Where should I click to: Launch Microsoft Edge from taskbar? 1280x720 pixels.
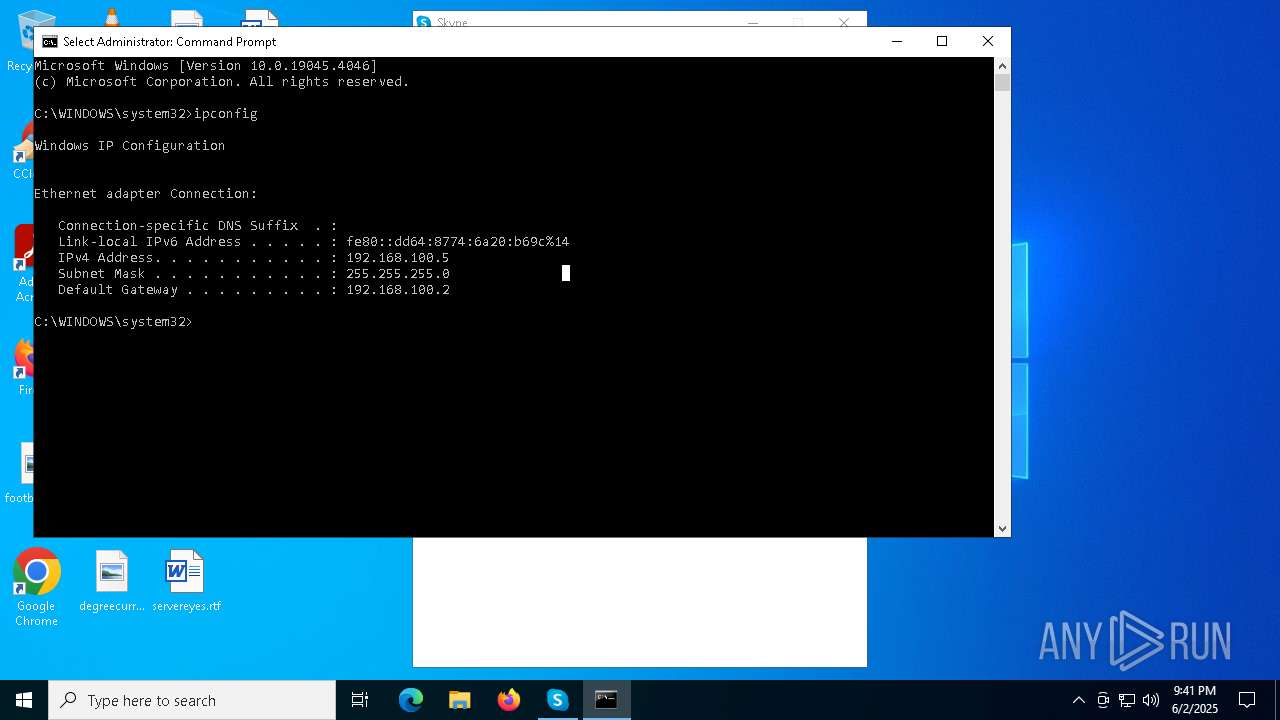(x=411, y=700)
